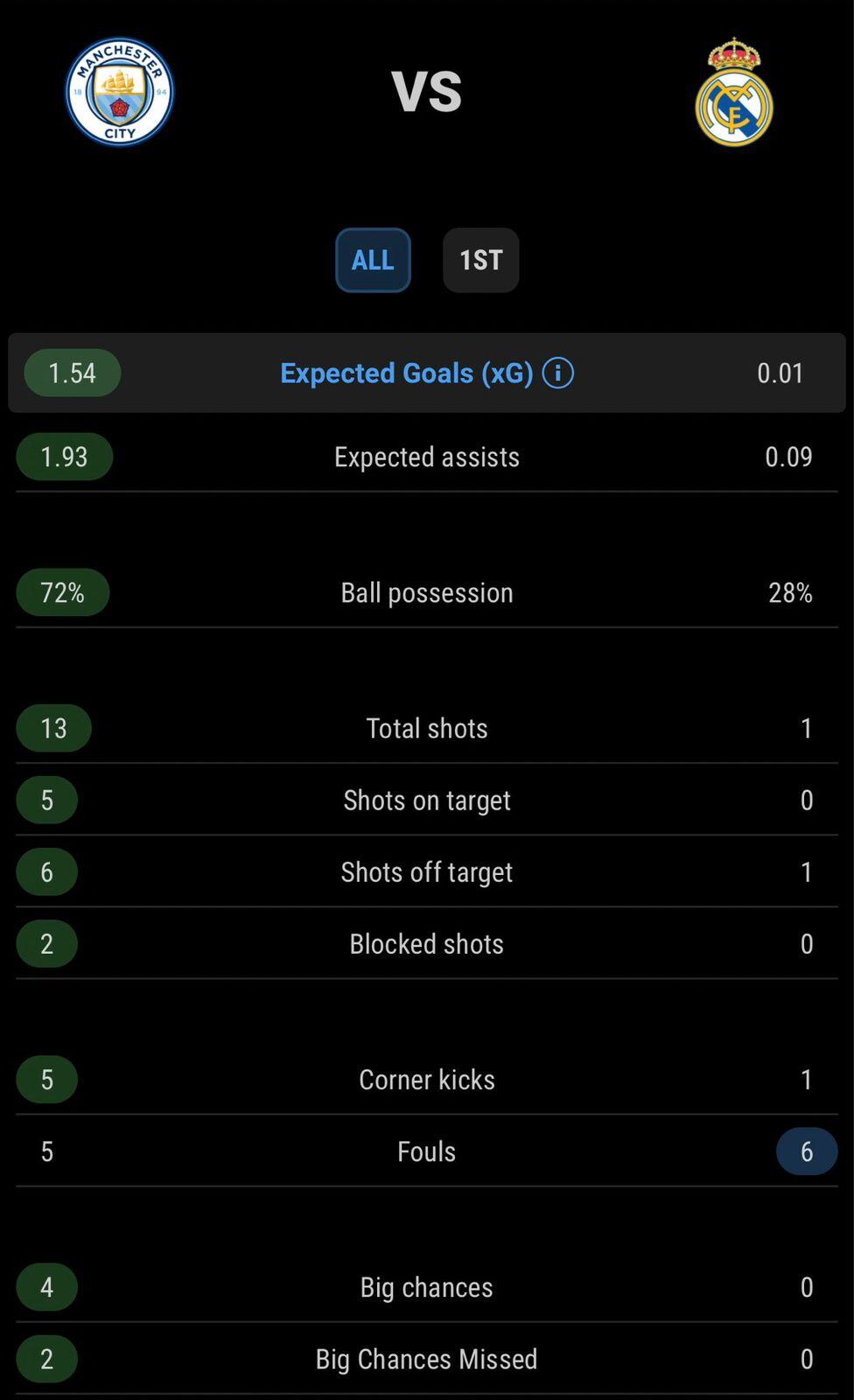Image resolution: width=854 pixels, height=1400 pixels.
Task: Open the Expected Goals (xG) label
Action: [407, 373]
